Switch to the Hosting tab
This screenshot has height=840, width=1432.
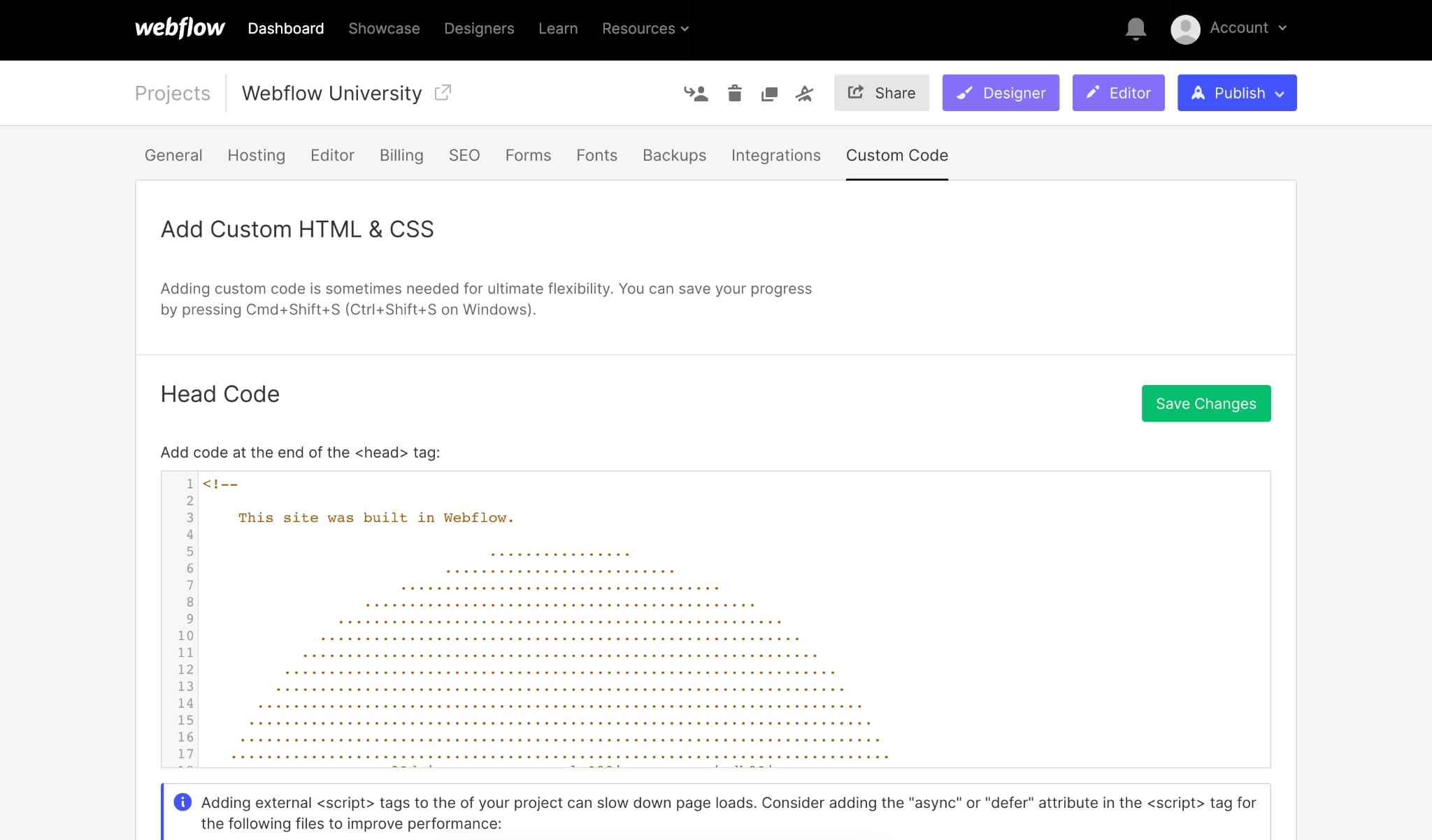coord(257,155)
